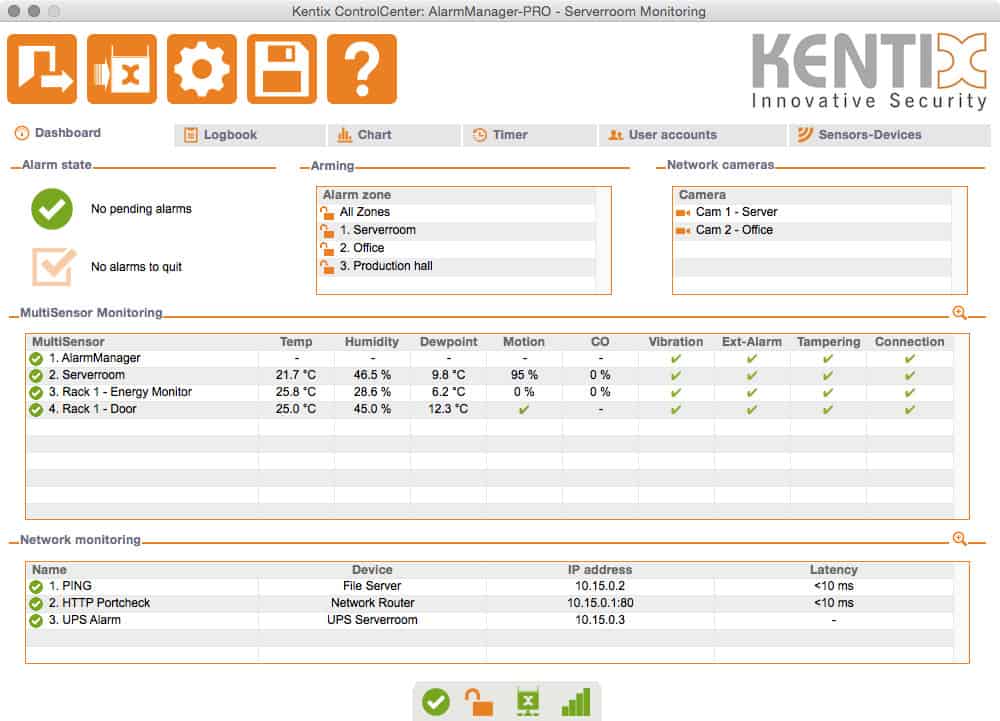This screenshot has width=1000, height=721.
Task: Click the No alarms to quit checkbox icon
Action: (x=54, y=266)
